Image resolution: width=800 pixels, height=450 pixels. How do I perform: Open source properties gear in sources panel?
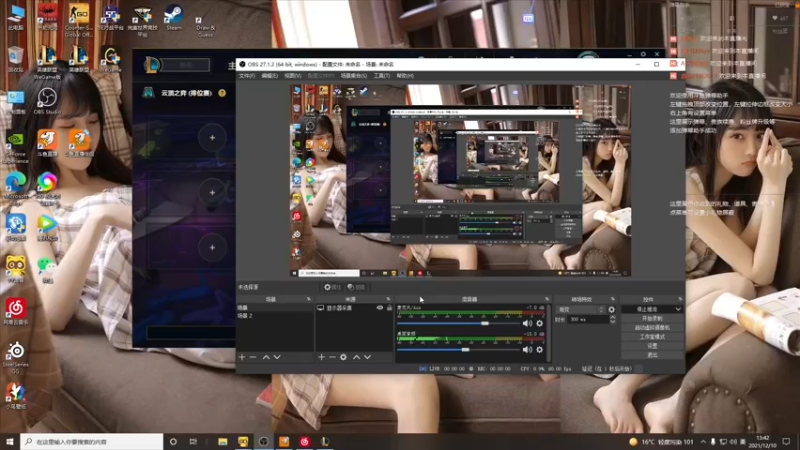[x=344, y=357]
